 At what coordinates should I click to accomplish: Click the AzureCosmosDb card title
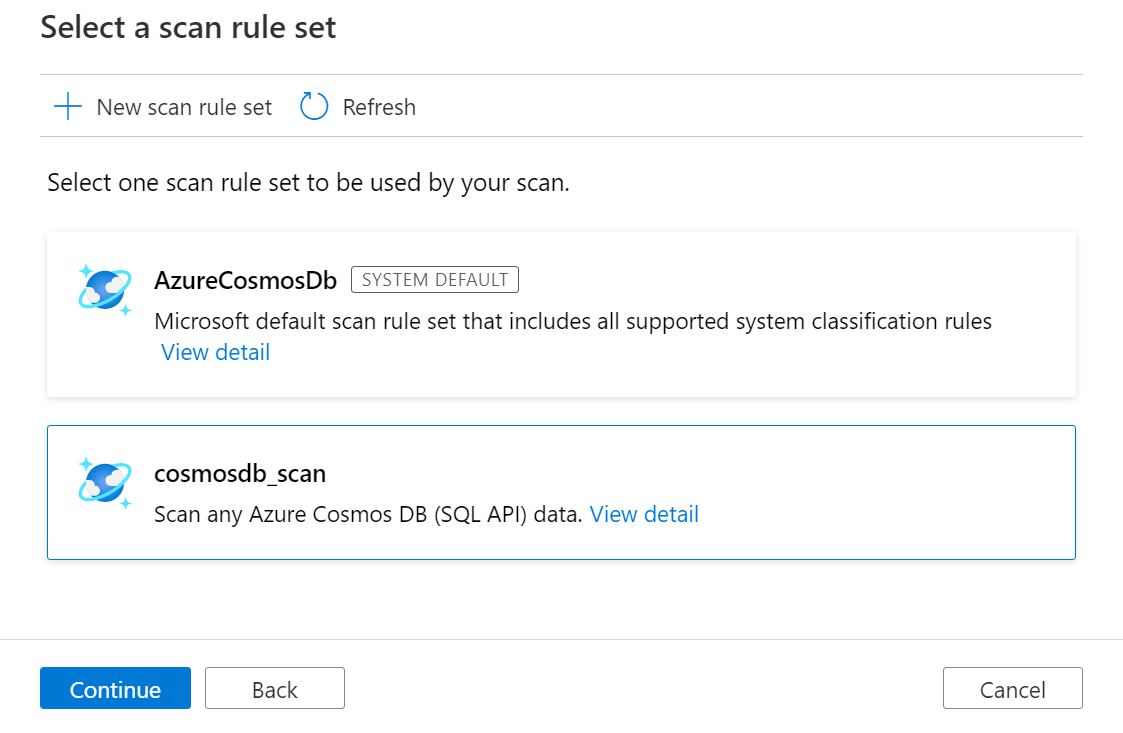(246, 280)
